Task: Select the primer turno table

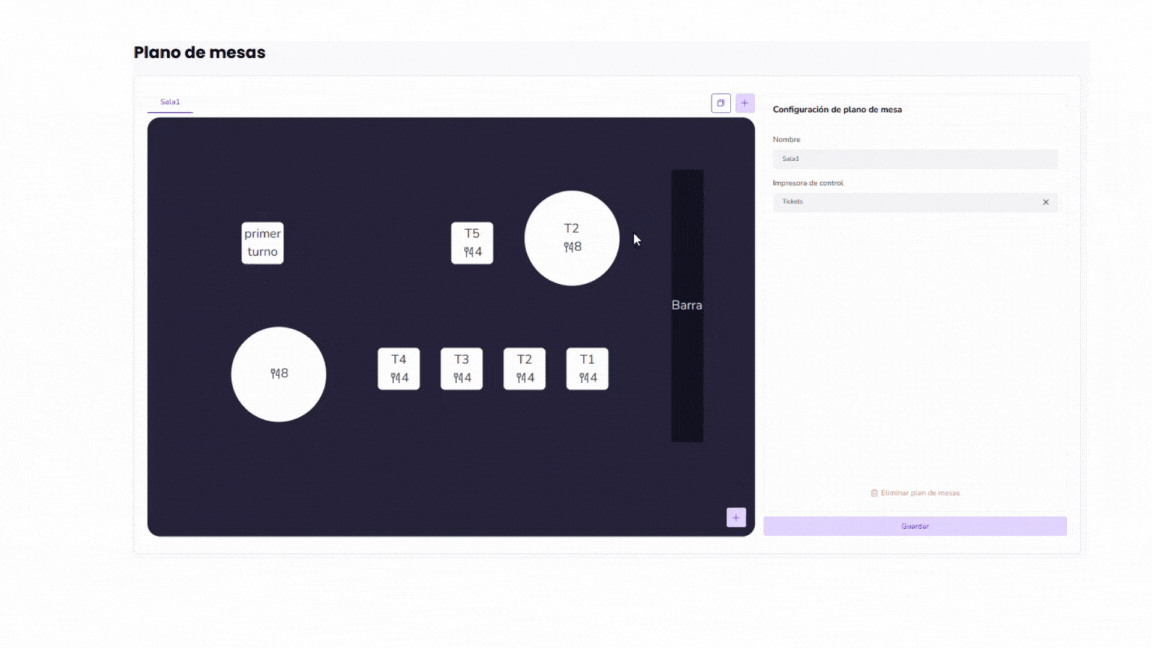Action: click(x=262, y=243)
